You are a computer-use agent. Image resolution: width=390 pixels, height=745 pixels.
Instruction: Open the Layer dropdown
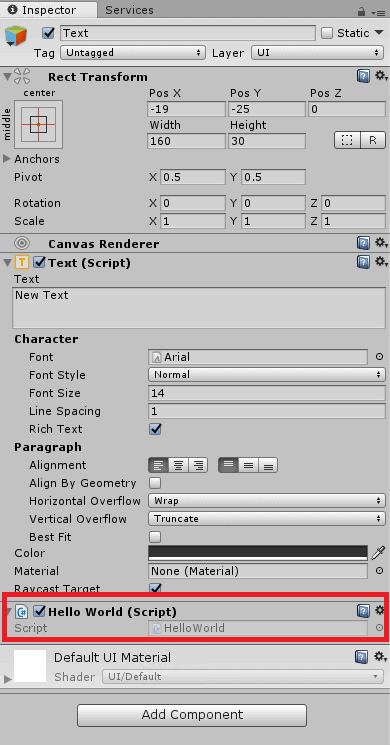coord(317,53)
